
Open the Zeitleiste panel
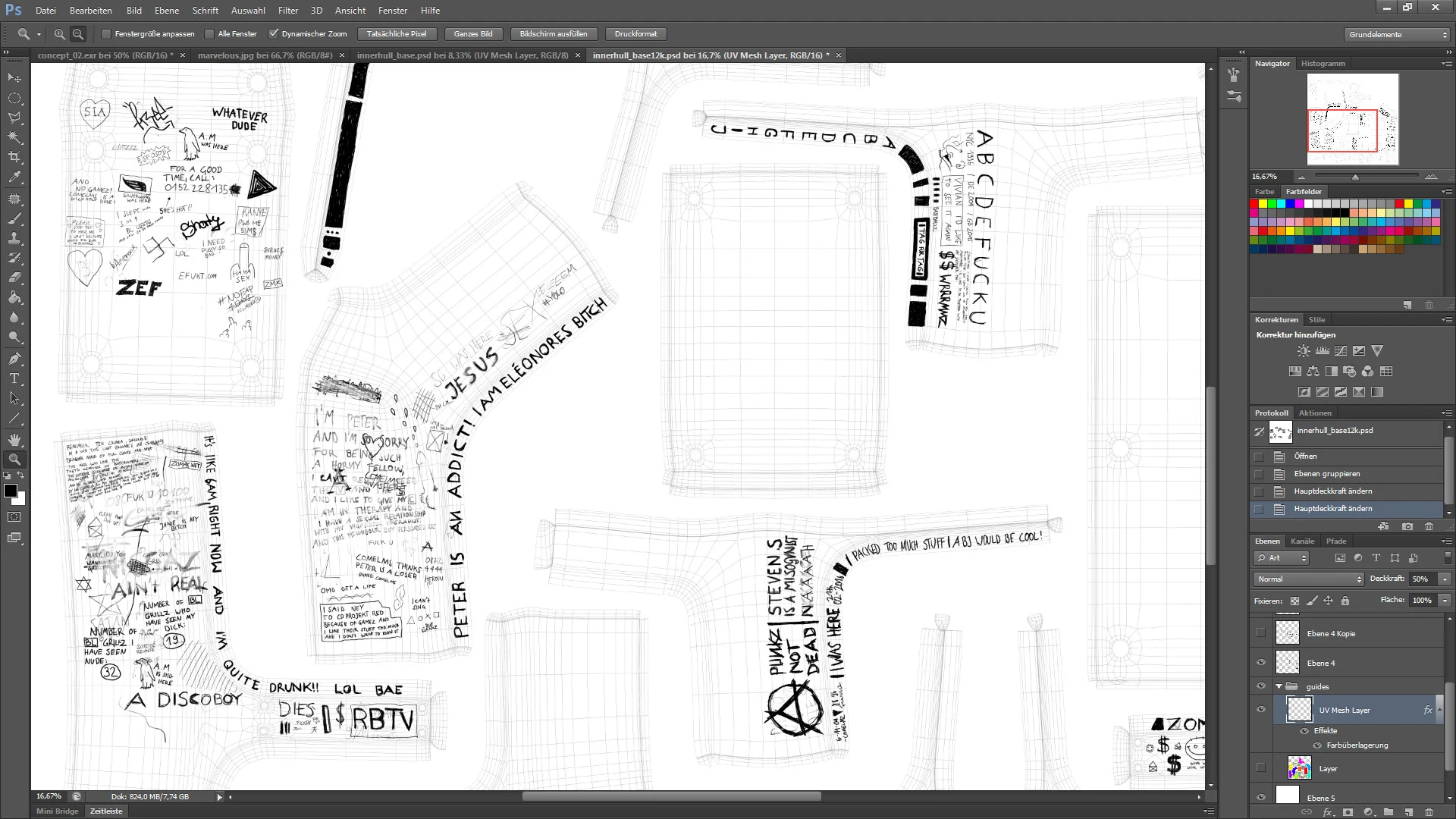coord(106,811)
